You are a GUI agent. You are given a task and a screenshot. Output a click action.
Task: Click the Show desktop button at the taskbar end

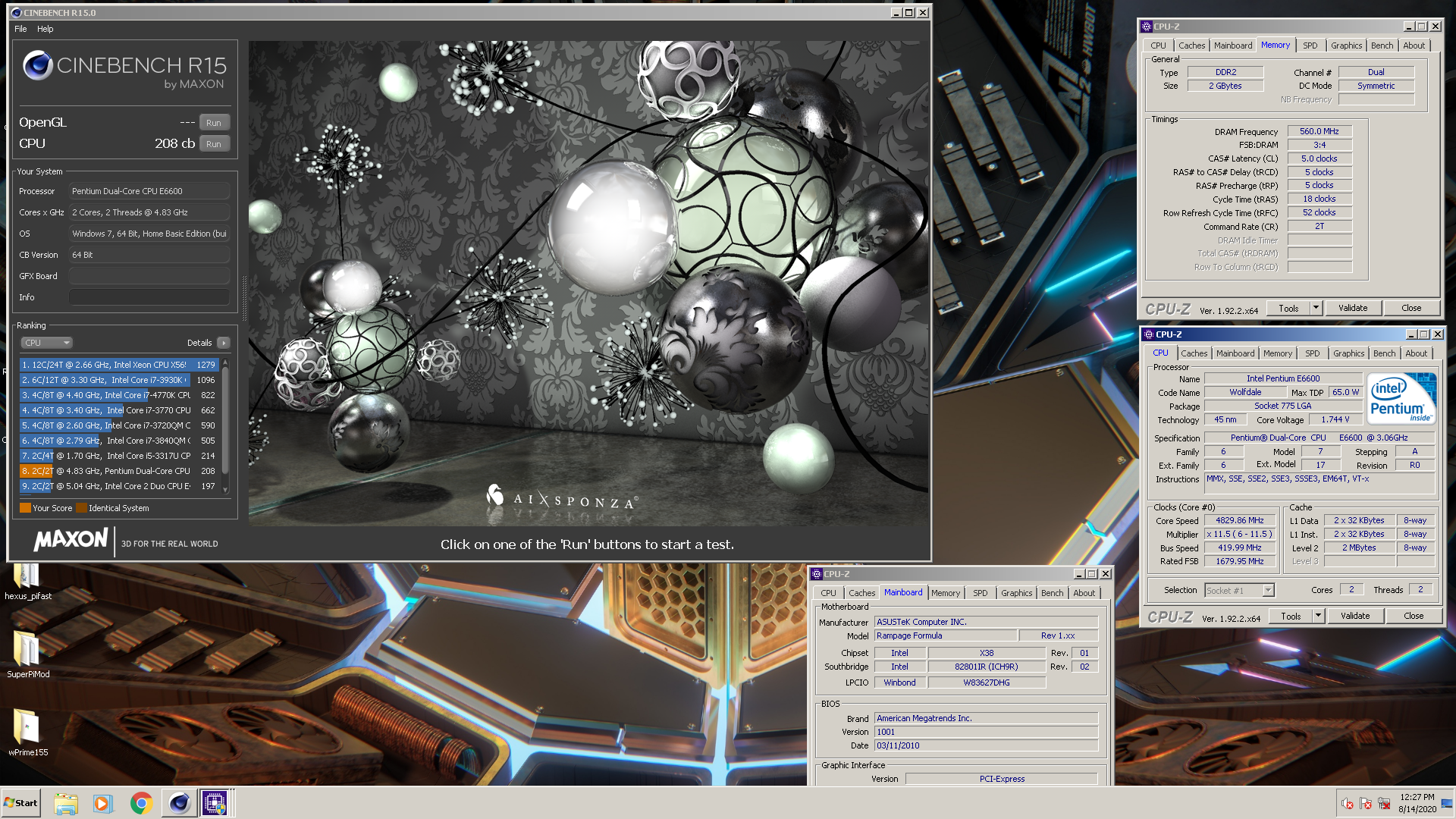point(1448,803)
